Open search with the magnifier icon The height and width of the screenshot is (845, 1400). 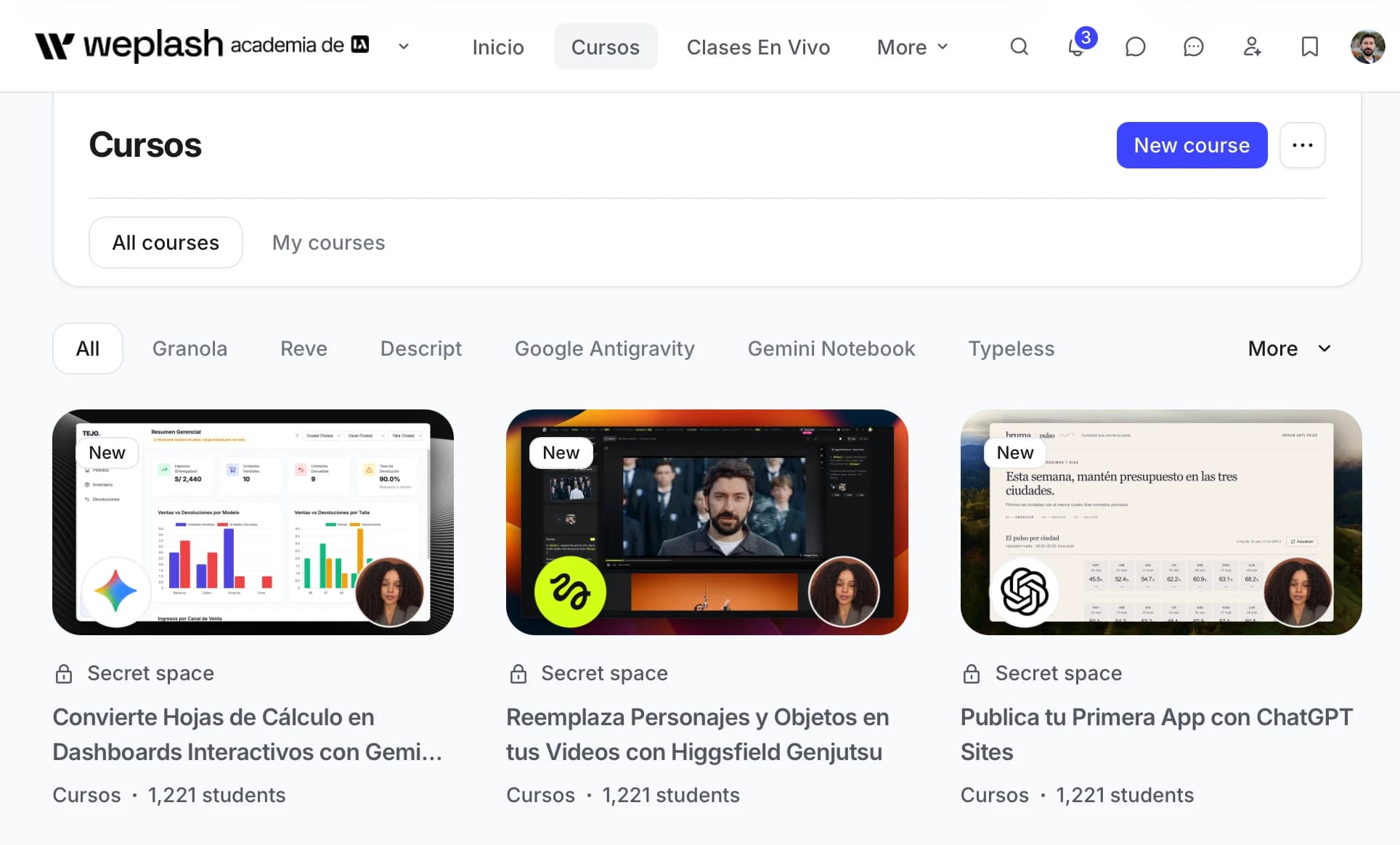[x=1019, y=47]
